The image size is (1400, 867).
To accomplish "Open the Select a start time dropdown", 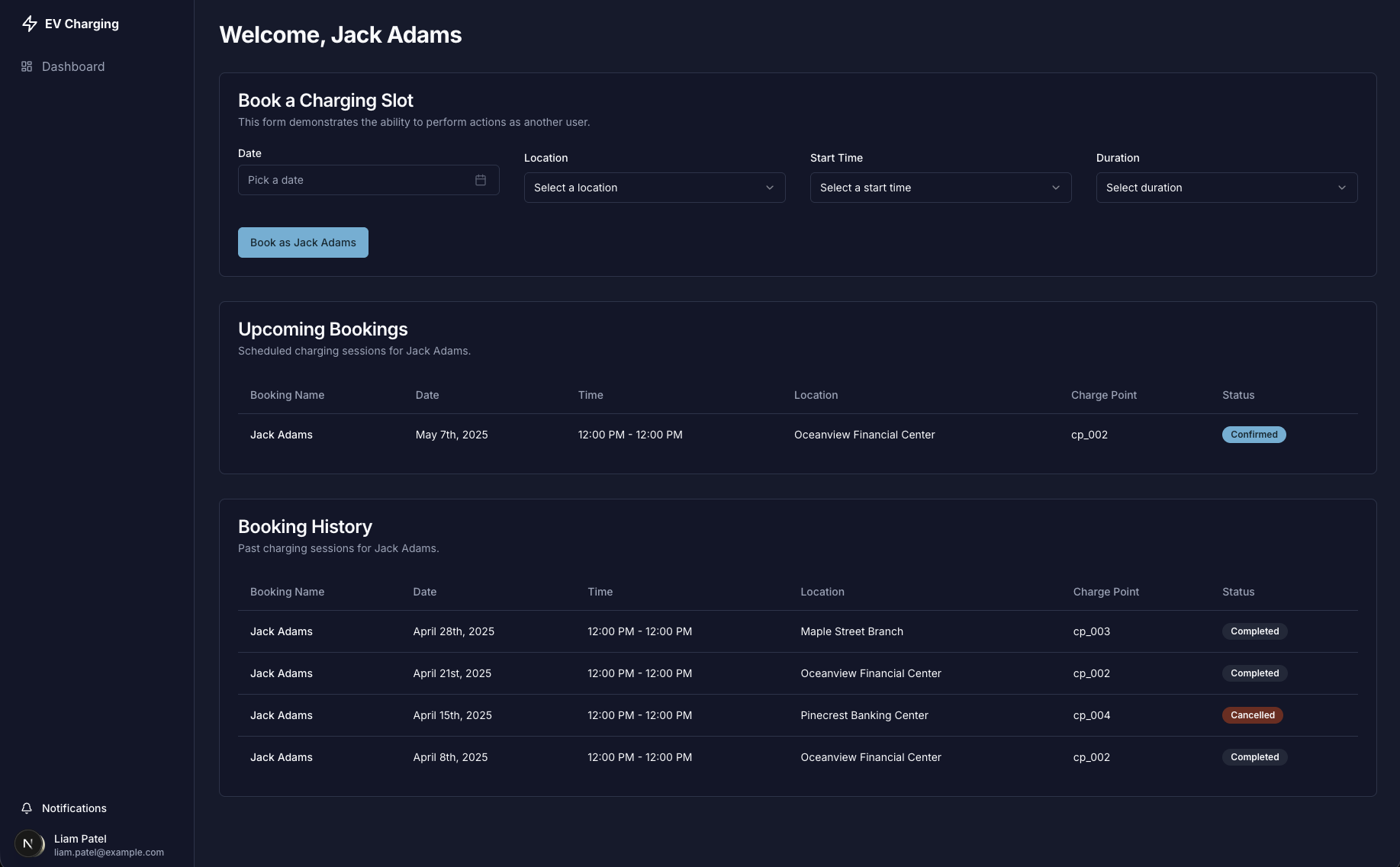I will [x=940, y=188].
